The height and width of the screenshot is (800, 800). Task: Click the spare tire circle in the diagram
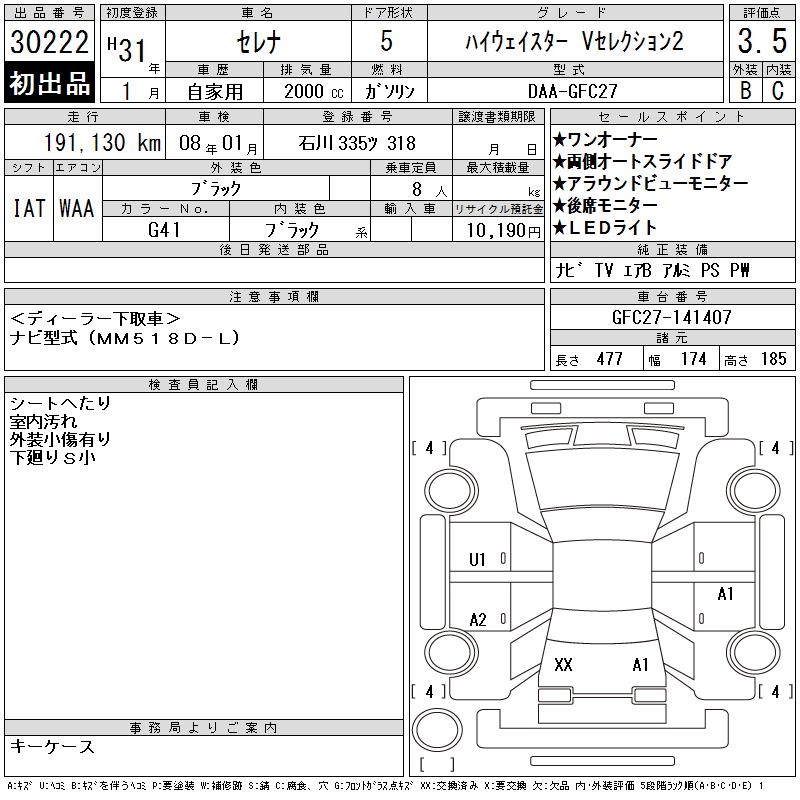[x=437, y=730]
